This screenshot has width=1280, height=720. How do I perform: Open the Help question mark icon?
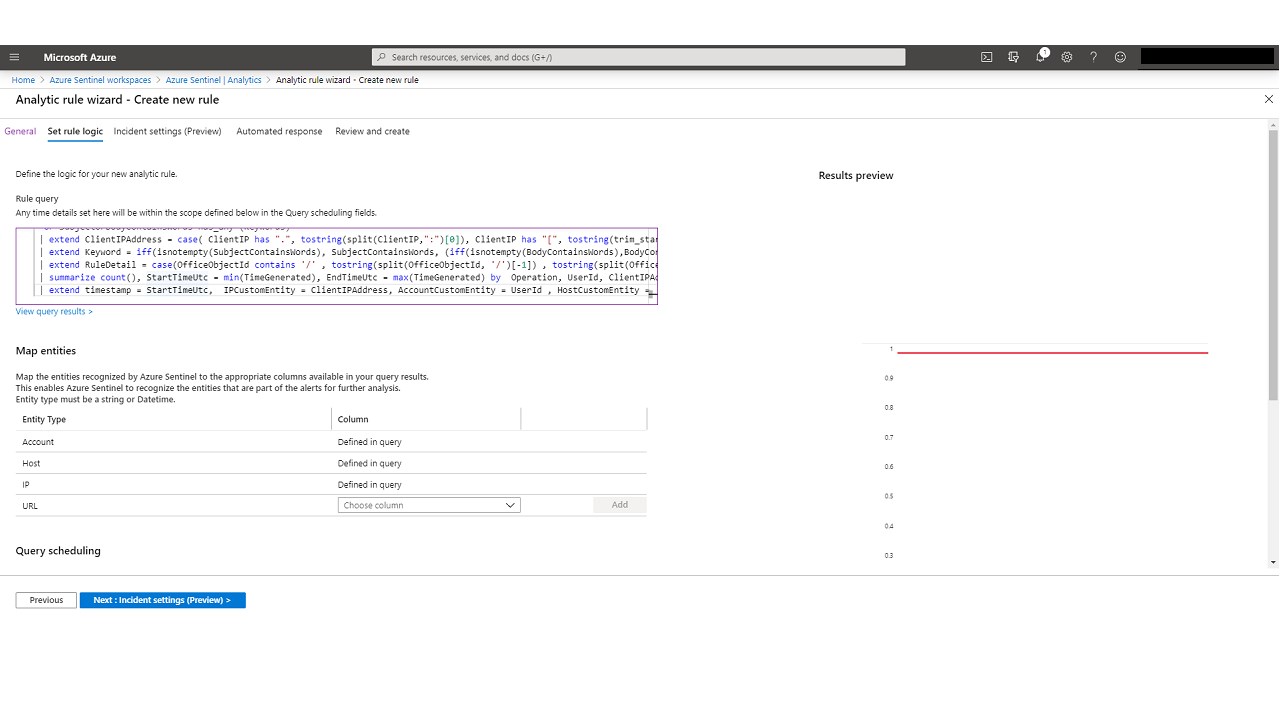(x=1093, y=57)
